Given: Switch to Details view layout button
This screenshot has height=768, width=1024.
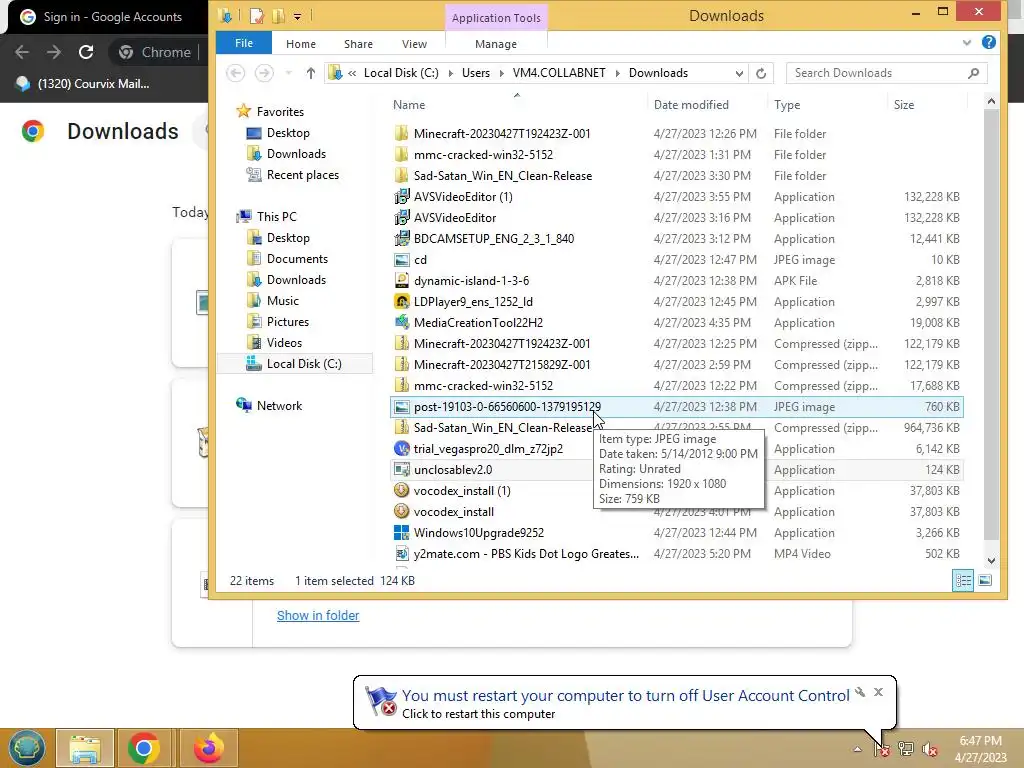Looking at the screenshot, I should pyautogui.click(x=963, y=581).
